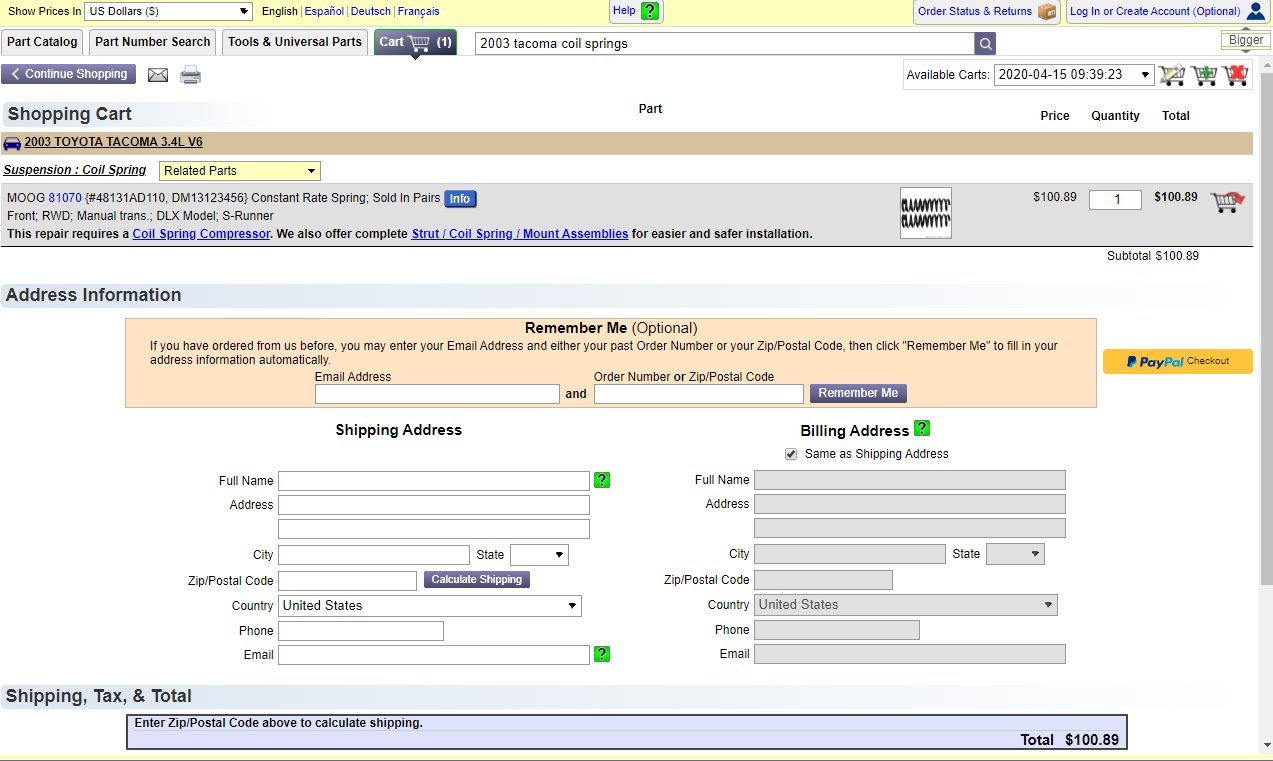Viewport: 1273px width, 761px height.
Task: Click the parts search input field
Action: 725,44
